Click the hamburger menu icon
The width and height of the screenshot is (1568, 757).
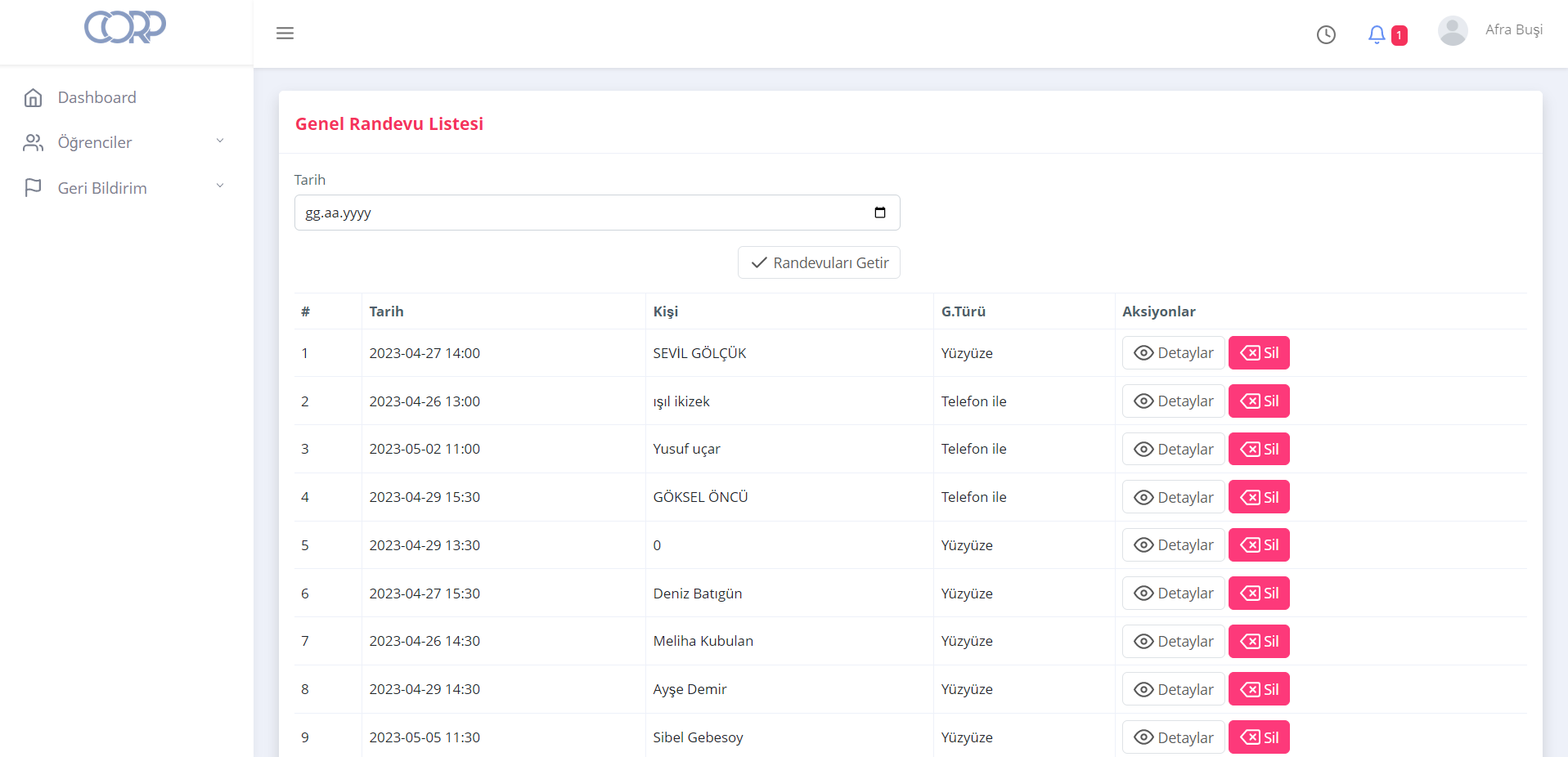[x=285, y=34]
